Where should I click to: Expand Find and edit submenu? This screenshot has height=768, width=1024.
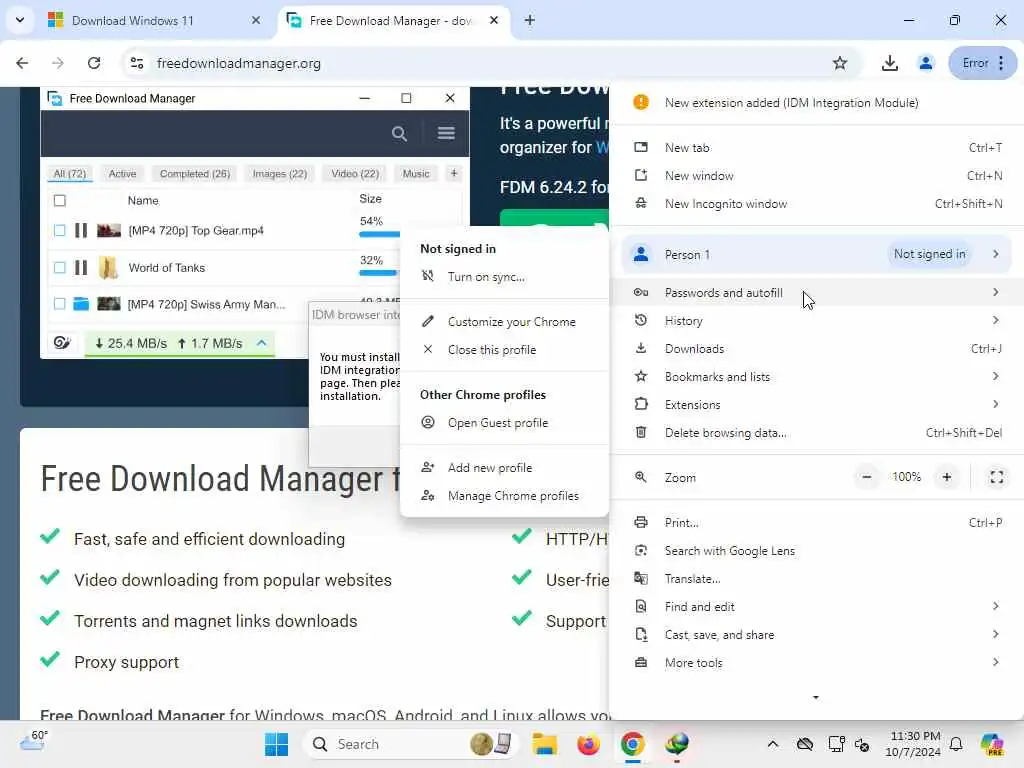[x=817, y=607]
